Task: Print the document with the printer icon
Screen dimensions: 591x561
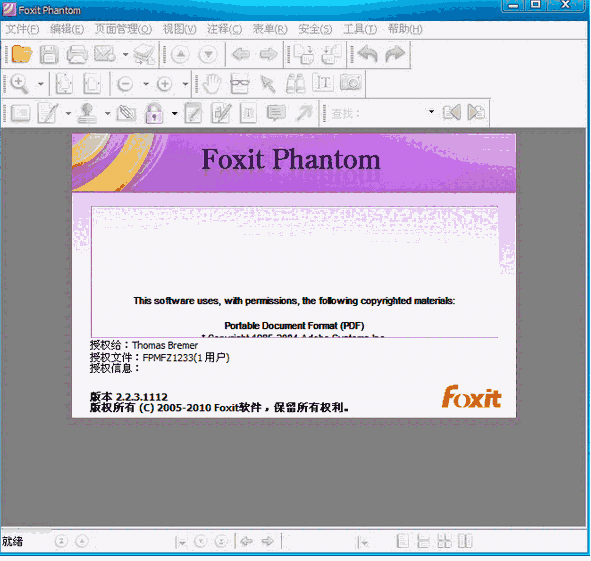Action: tap(77, 54)
